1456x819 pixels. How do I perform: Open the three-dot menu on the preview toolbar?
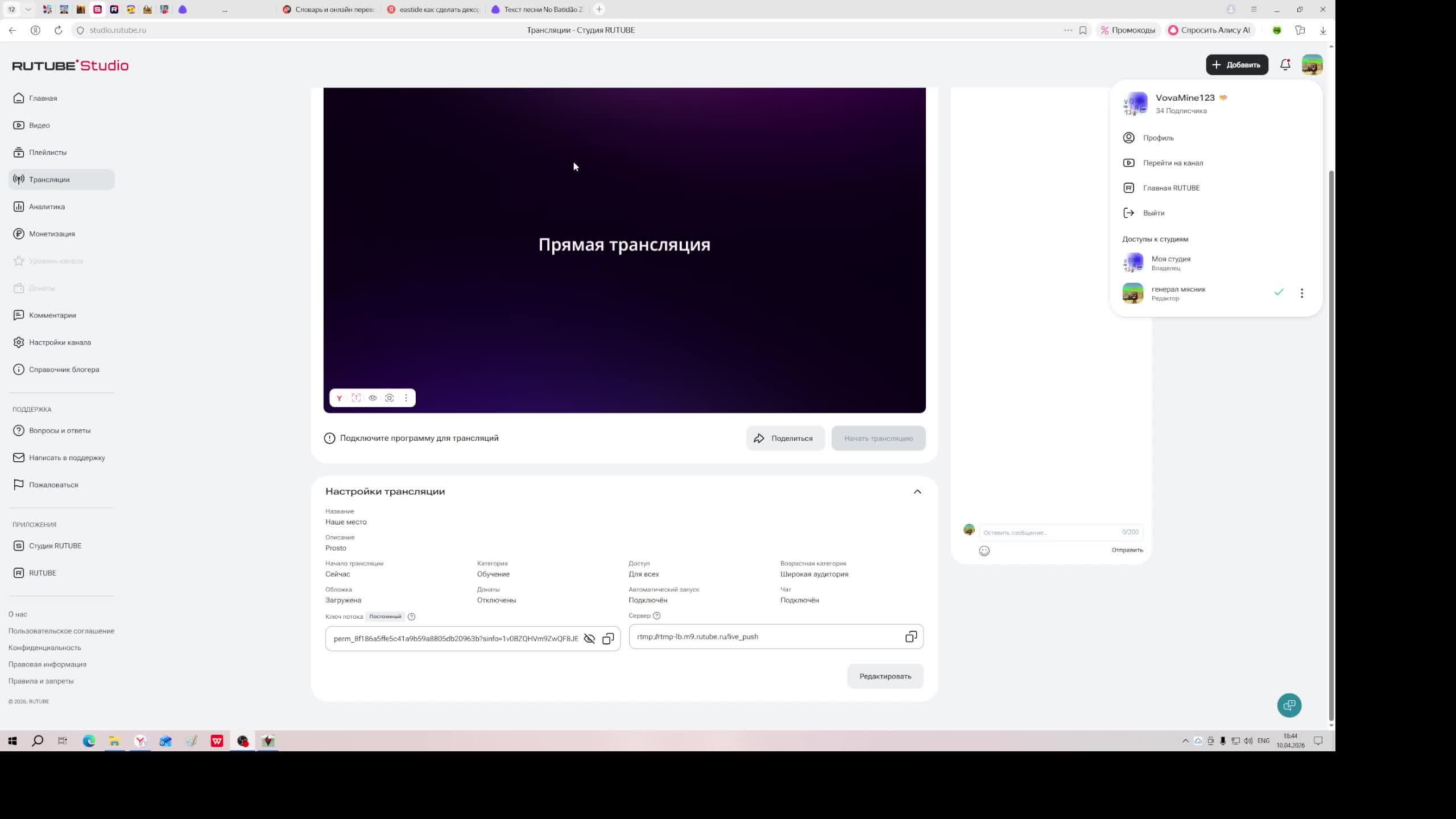(406, 398)
